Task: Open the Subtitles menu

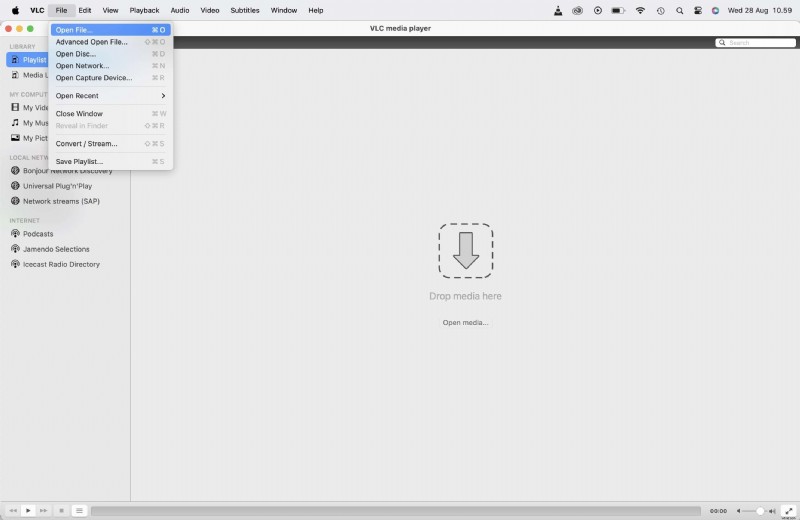Action: (245, 10)
